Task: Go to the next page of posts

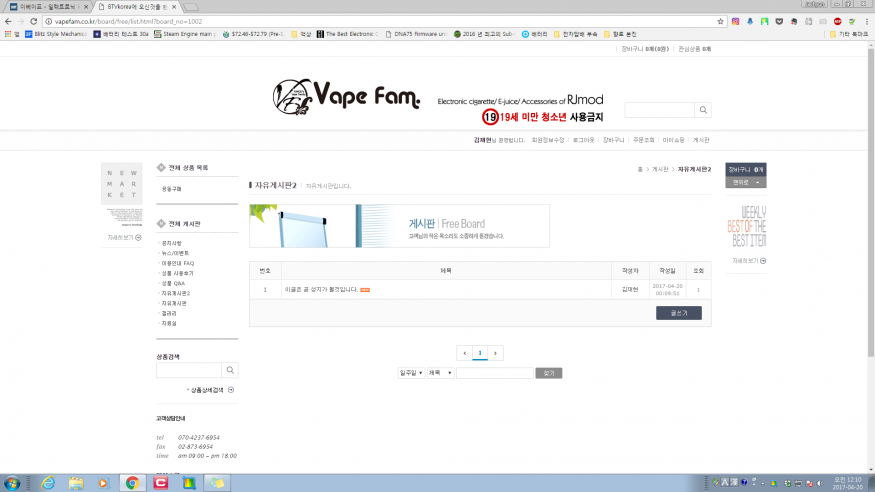Action: click(495, 353)
